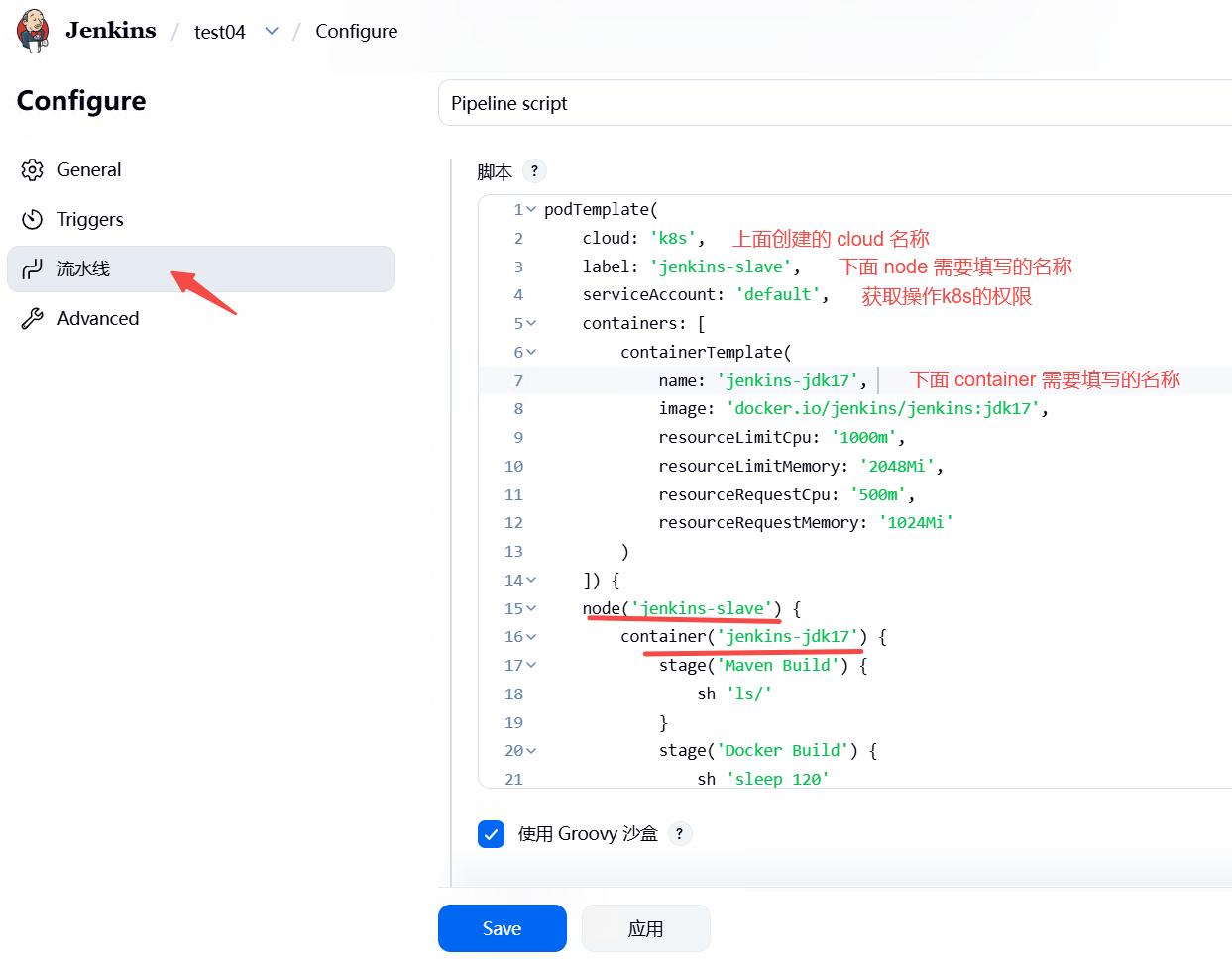Click 'jenkins-jdk17' inside the container() call
The image size is (1232, 959).
[x=787, y=637]
